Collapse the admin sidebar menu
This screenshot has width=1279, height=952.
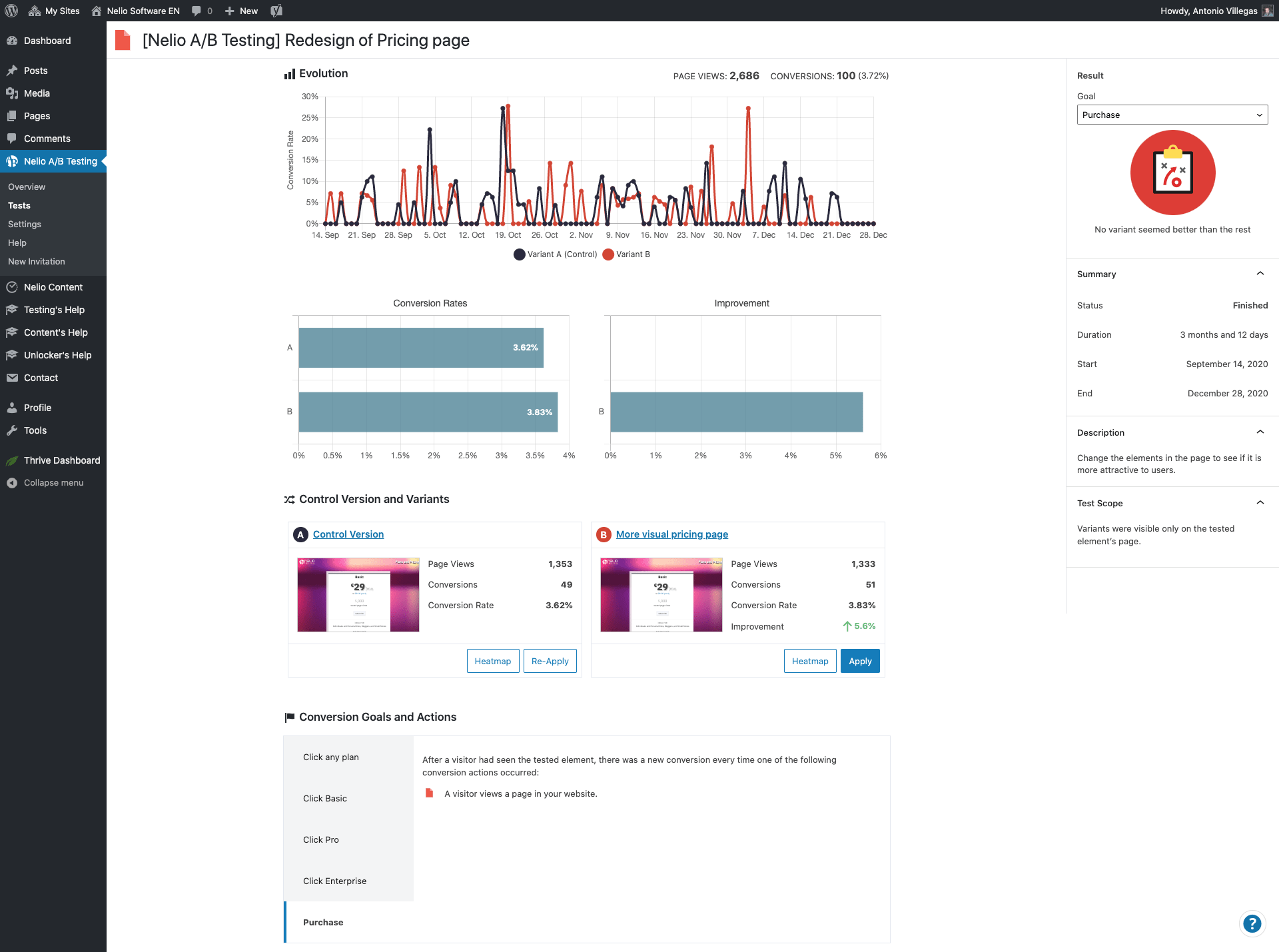tap(53, 483)
